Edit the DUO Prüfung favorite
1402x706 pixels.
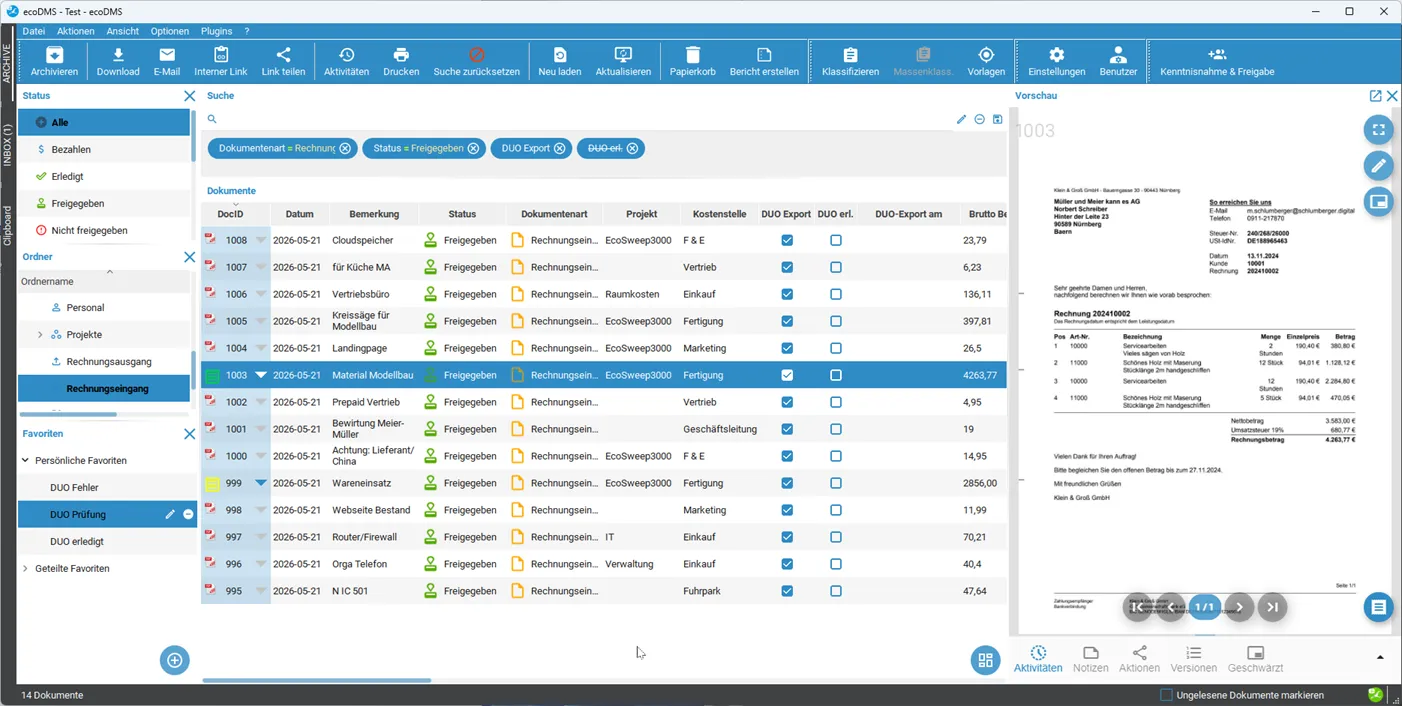click(169, 514)
